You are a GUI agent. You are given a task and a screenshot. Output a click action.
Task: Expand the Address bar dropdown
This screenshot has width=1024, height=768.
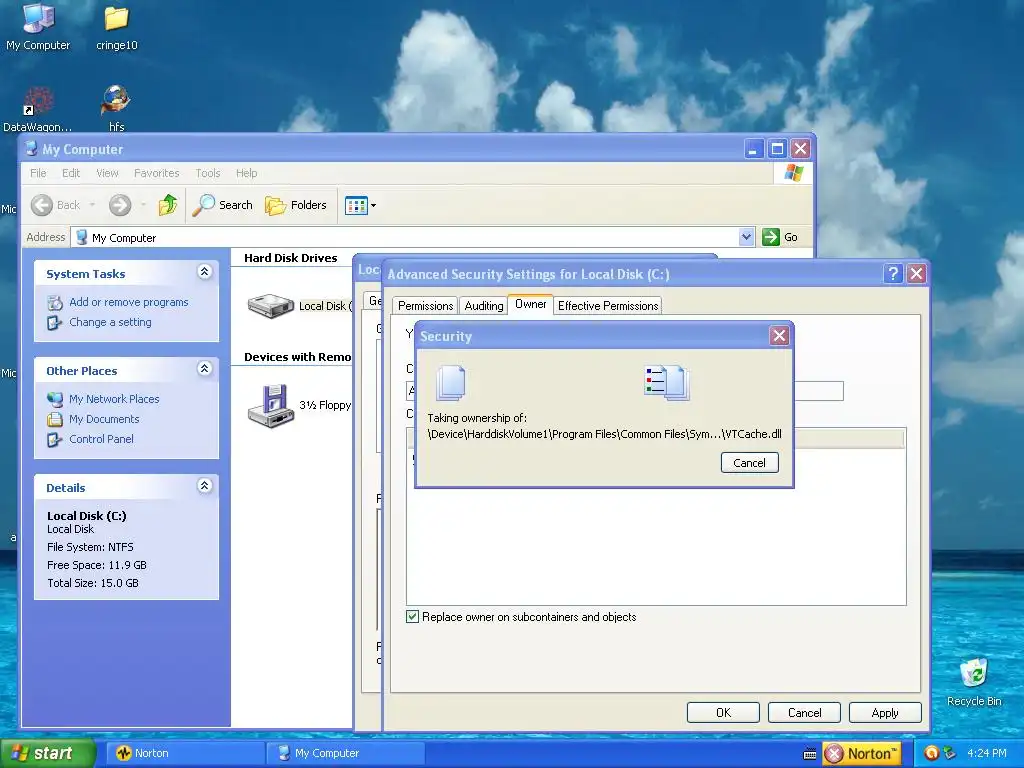click(x=746, y=237)
